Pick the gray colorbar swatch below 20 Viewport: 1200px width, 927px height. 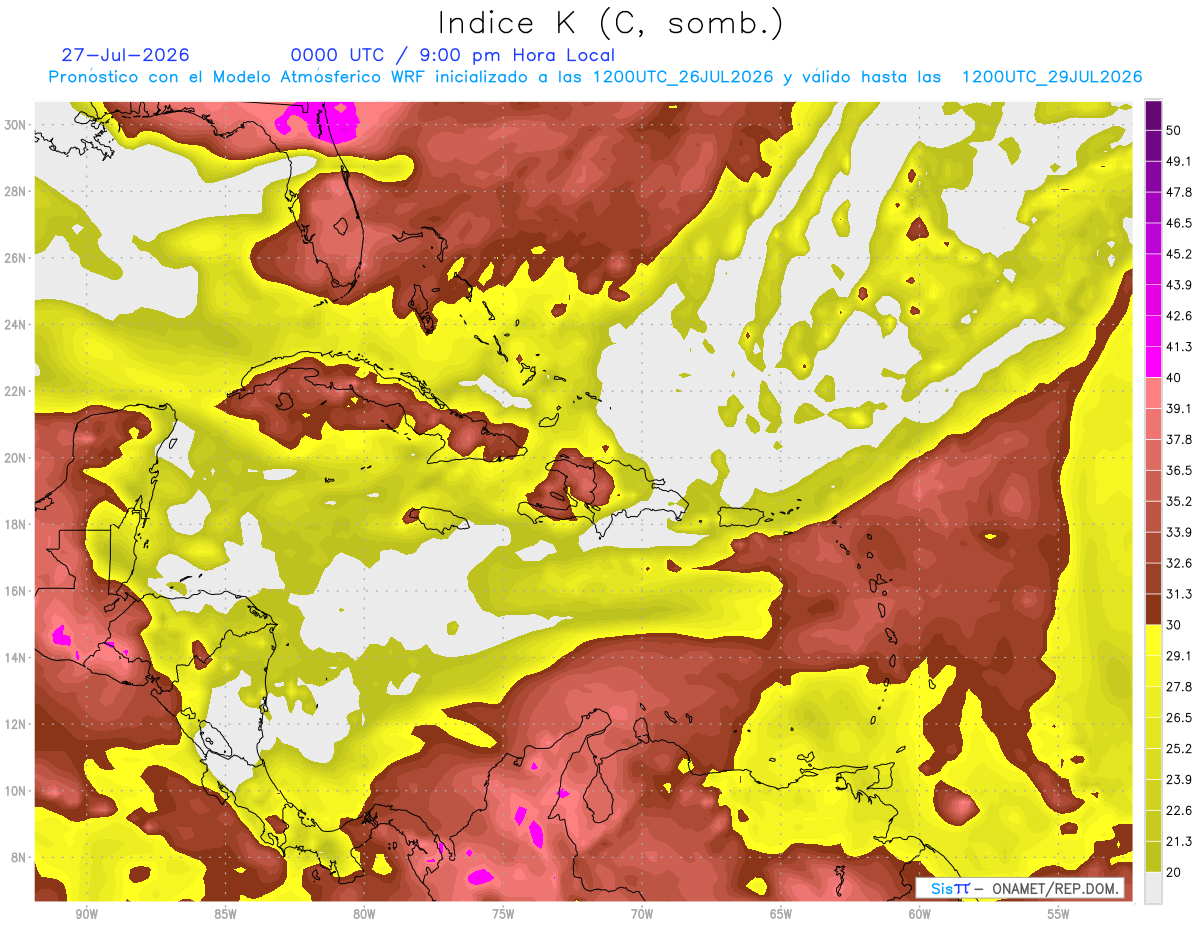click(1153, 888)
